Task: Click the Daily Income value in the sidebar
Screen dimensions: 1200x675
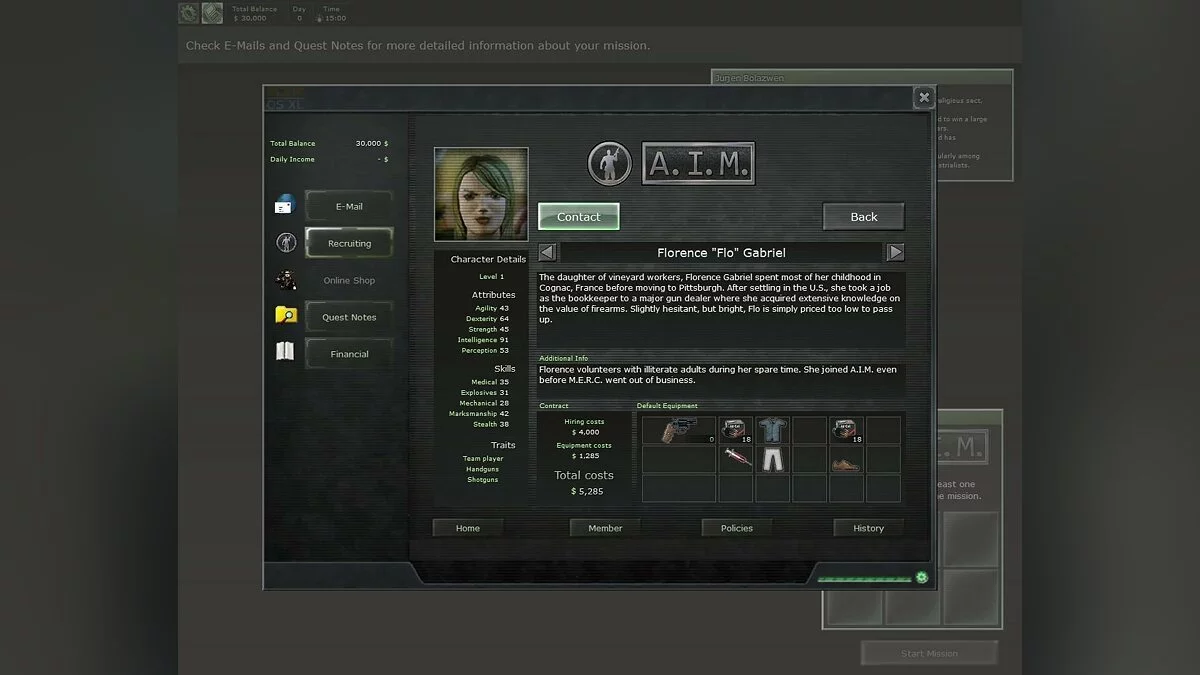Action: (x=383, y=159)
